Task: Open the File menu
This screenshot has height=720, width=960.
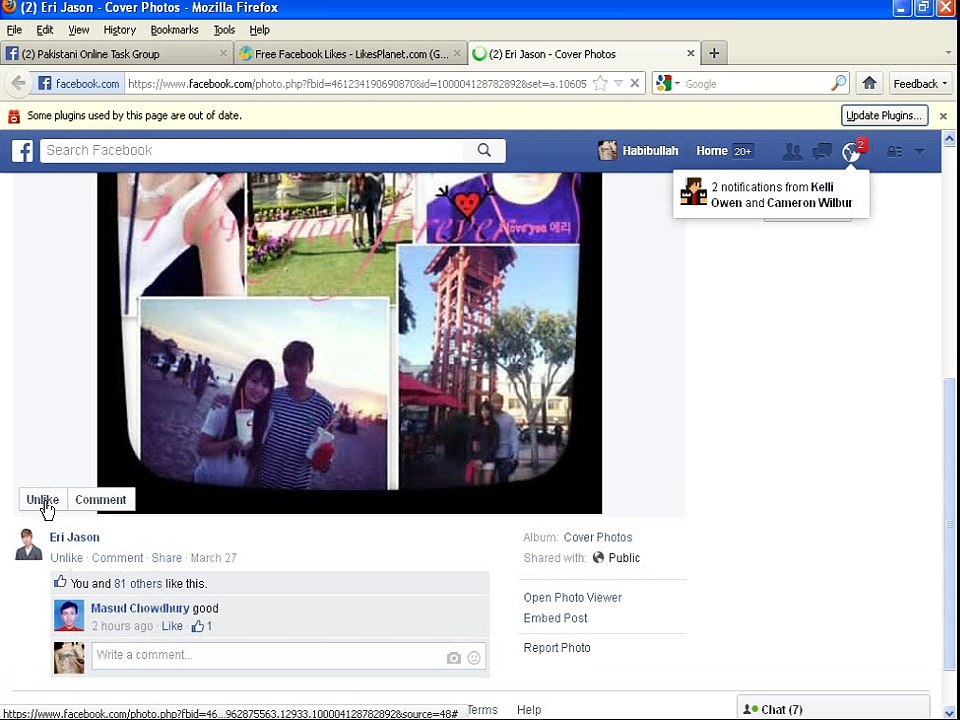Action: [x=14, y=30]
